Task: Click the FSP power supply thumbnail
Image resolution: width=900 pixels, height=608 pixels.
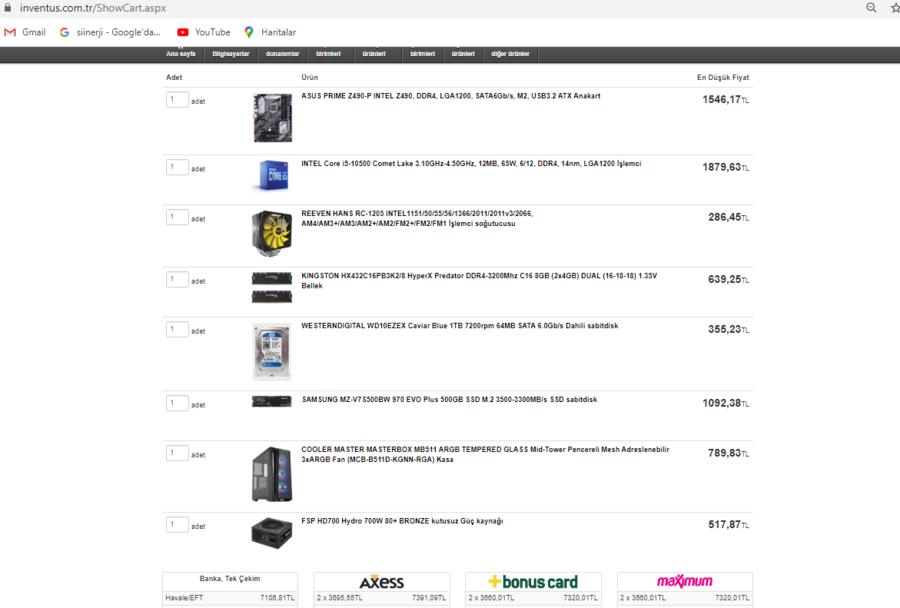Action: (x=271, y=533)
